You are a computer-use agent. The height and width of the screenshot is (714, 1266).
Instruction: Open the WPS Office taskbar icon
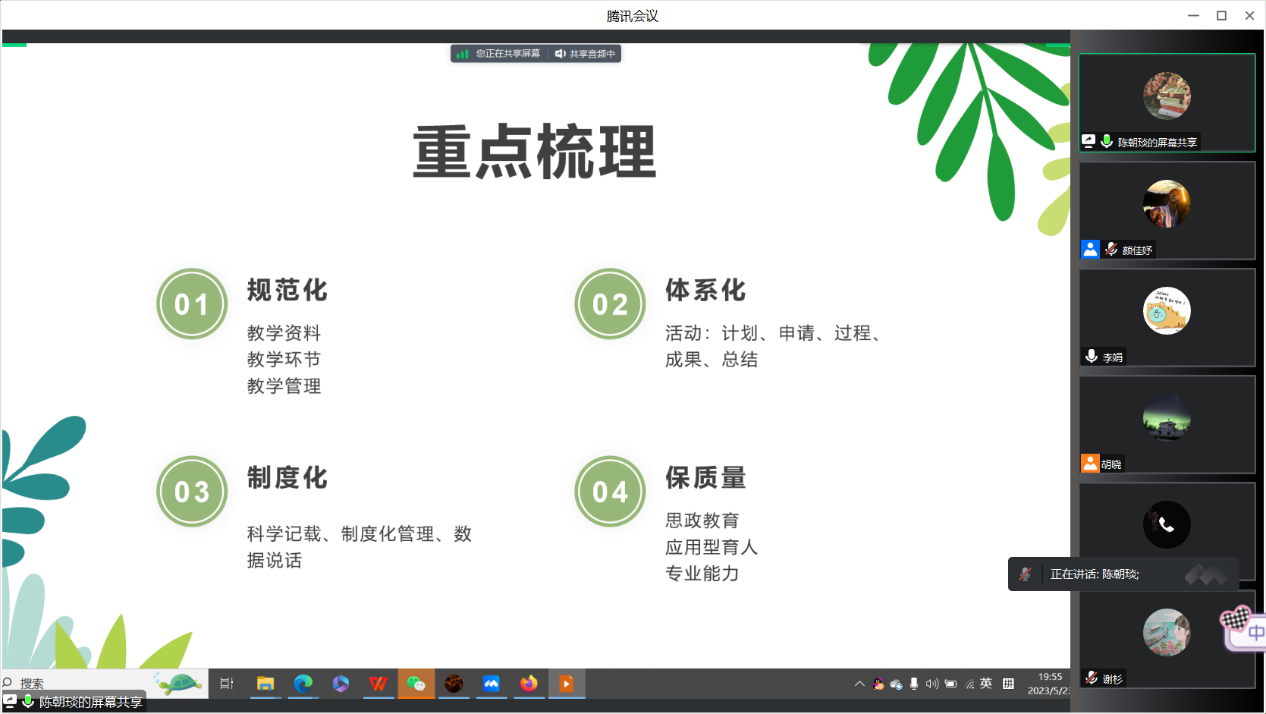(378, 684)
